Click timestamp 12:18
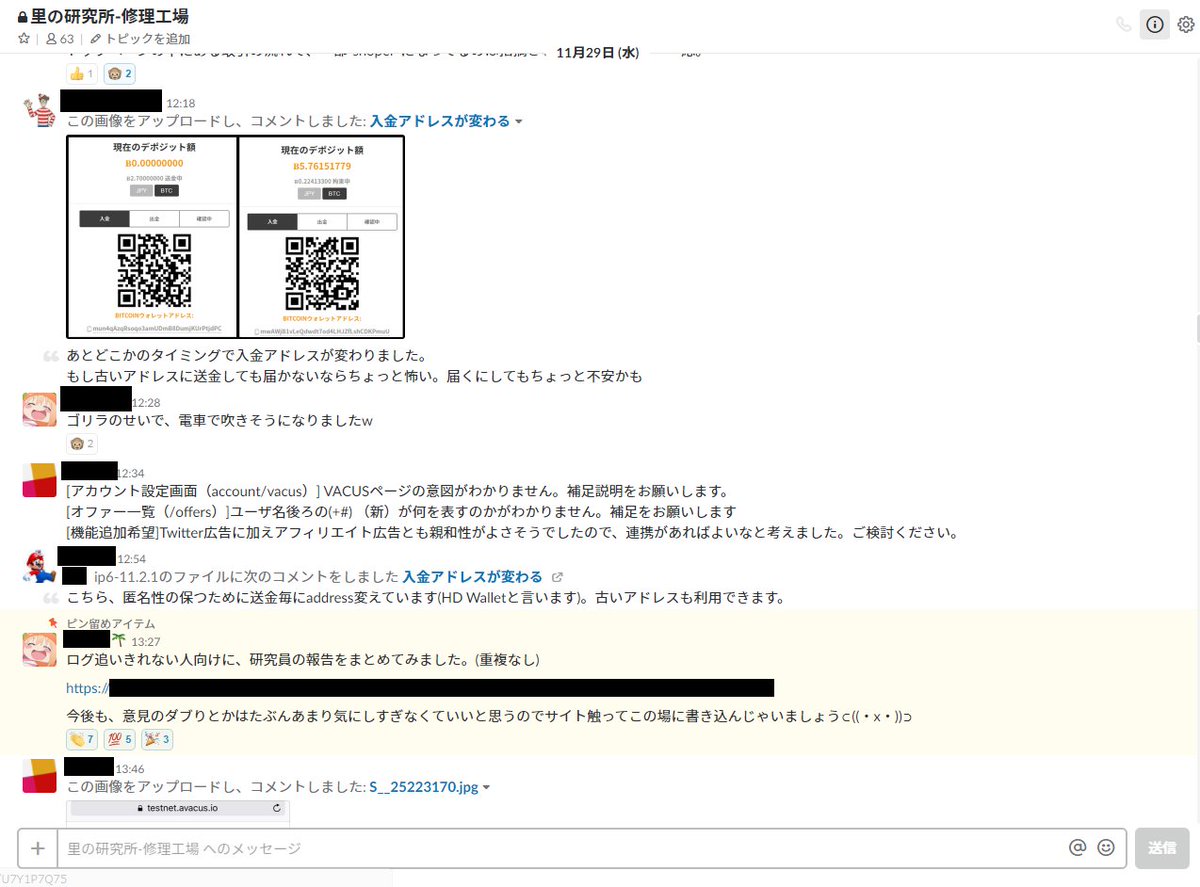This screenshot has width=1200, height=887. (x=181, y=103)
